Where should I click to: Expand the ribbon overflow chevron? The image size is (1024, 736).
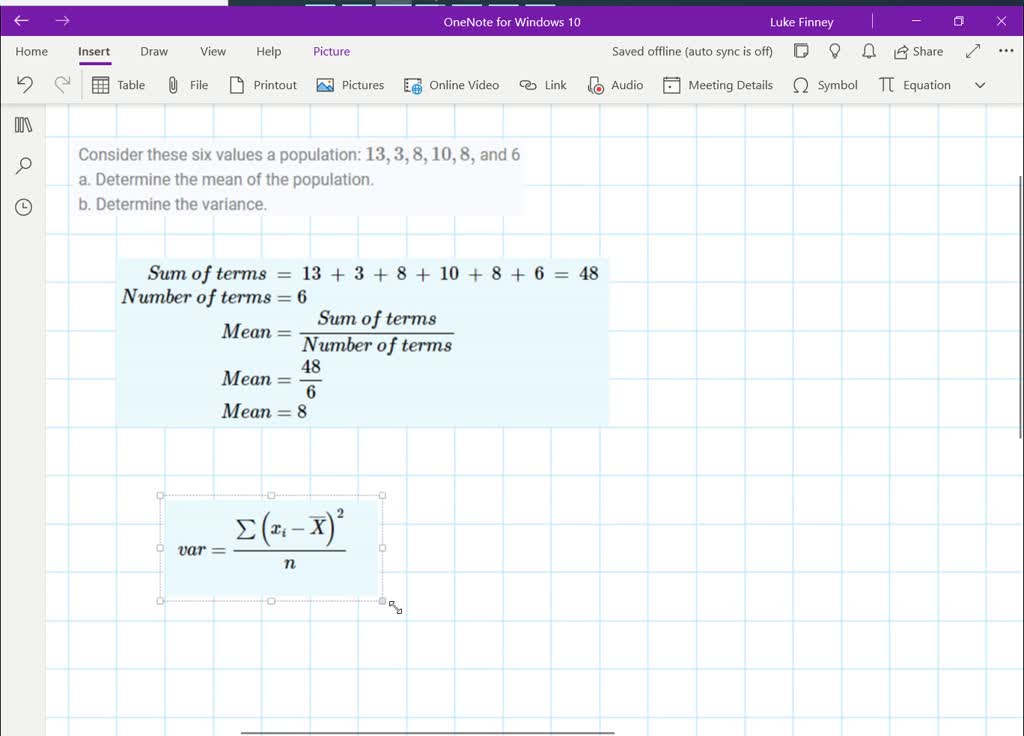pyautogui.click(x=980, y=85)
